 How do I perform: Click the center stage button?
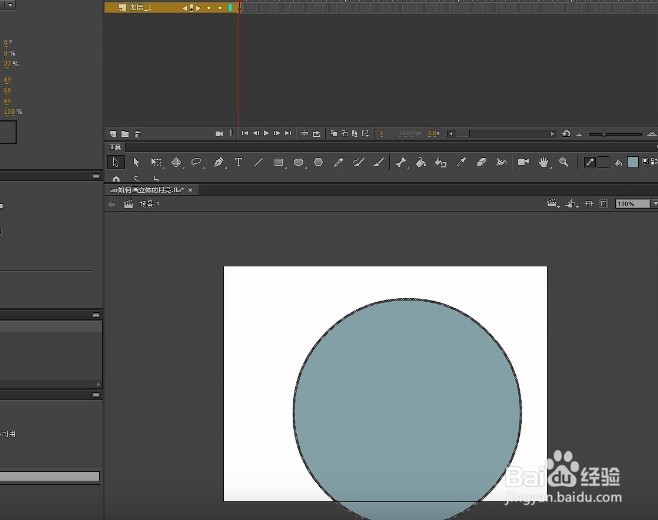(589, 204)
